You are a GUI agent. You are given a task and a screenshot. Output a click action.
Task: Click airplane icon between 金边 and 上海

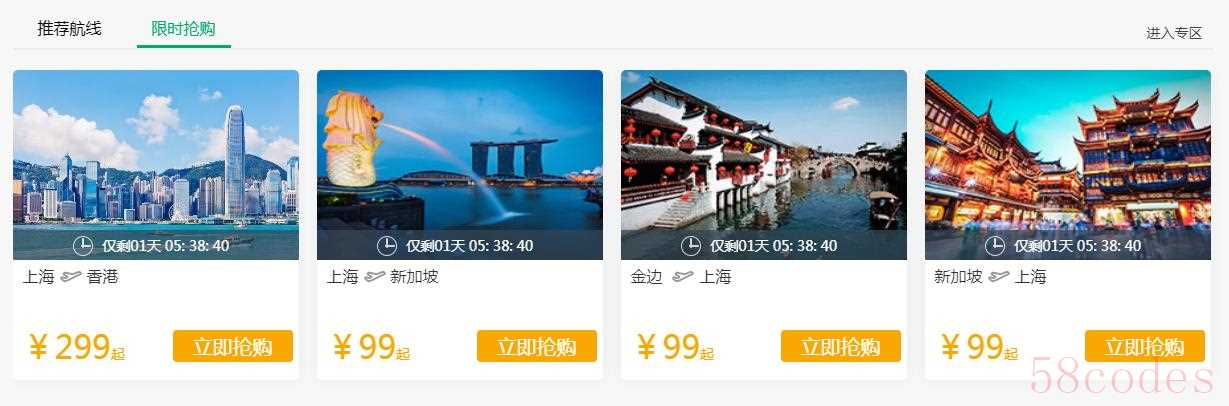683,277
